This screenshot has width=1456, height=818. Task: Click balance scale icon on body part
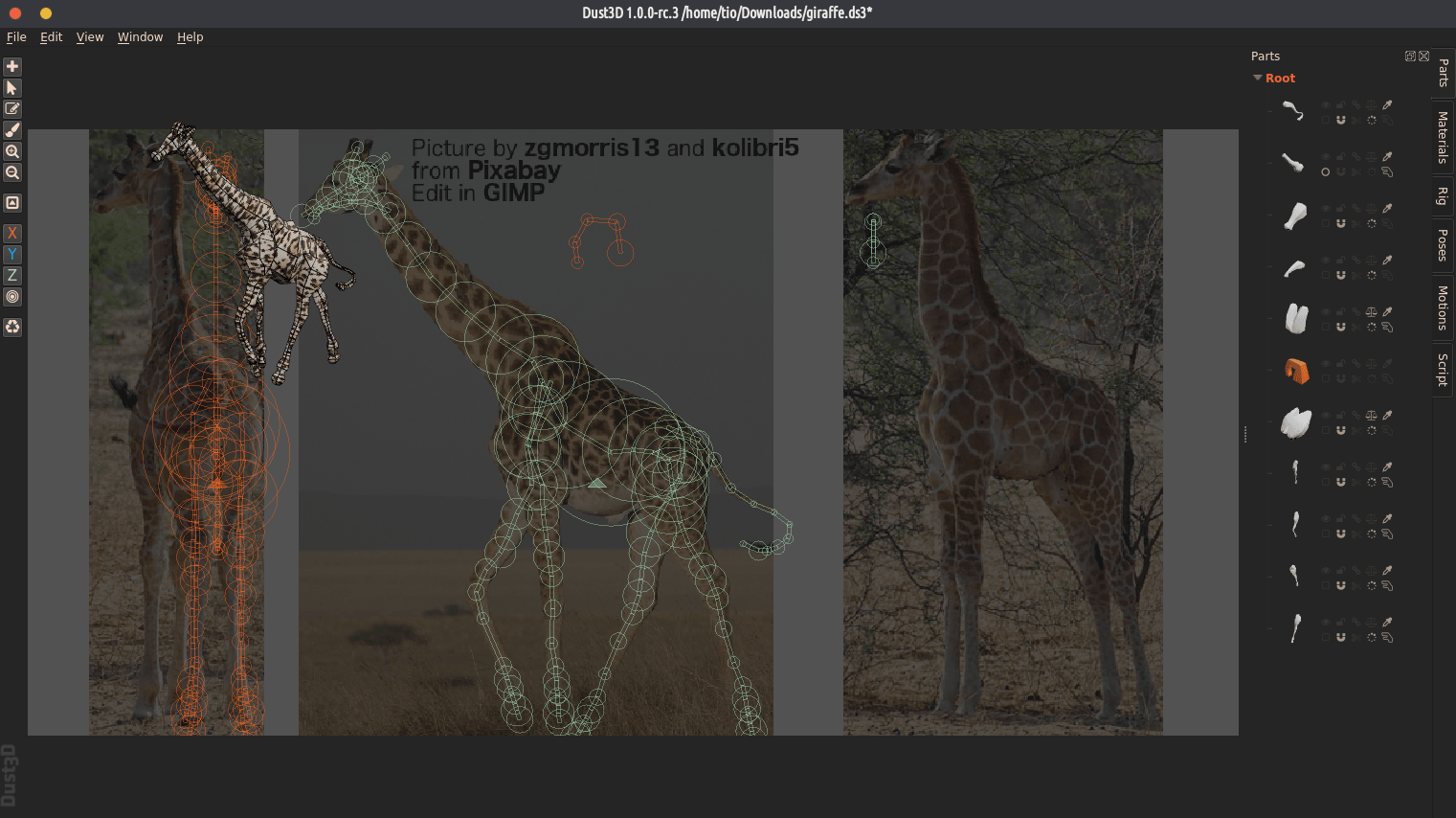[x=1372, y=415]
